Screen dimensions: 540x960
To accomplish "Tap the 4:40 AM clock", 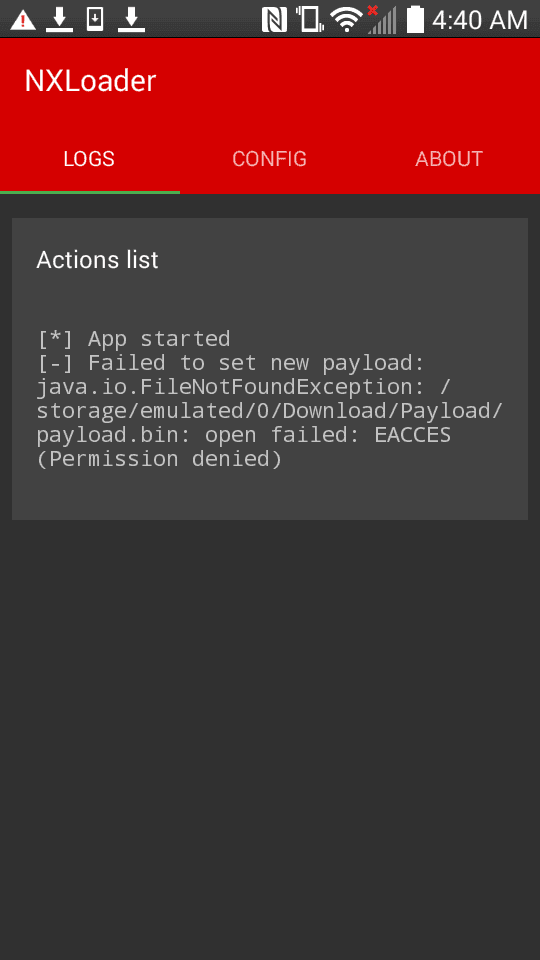I will pos(480,20).
